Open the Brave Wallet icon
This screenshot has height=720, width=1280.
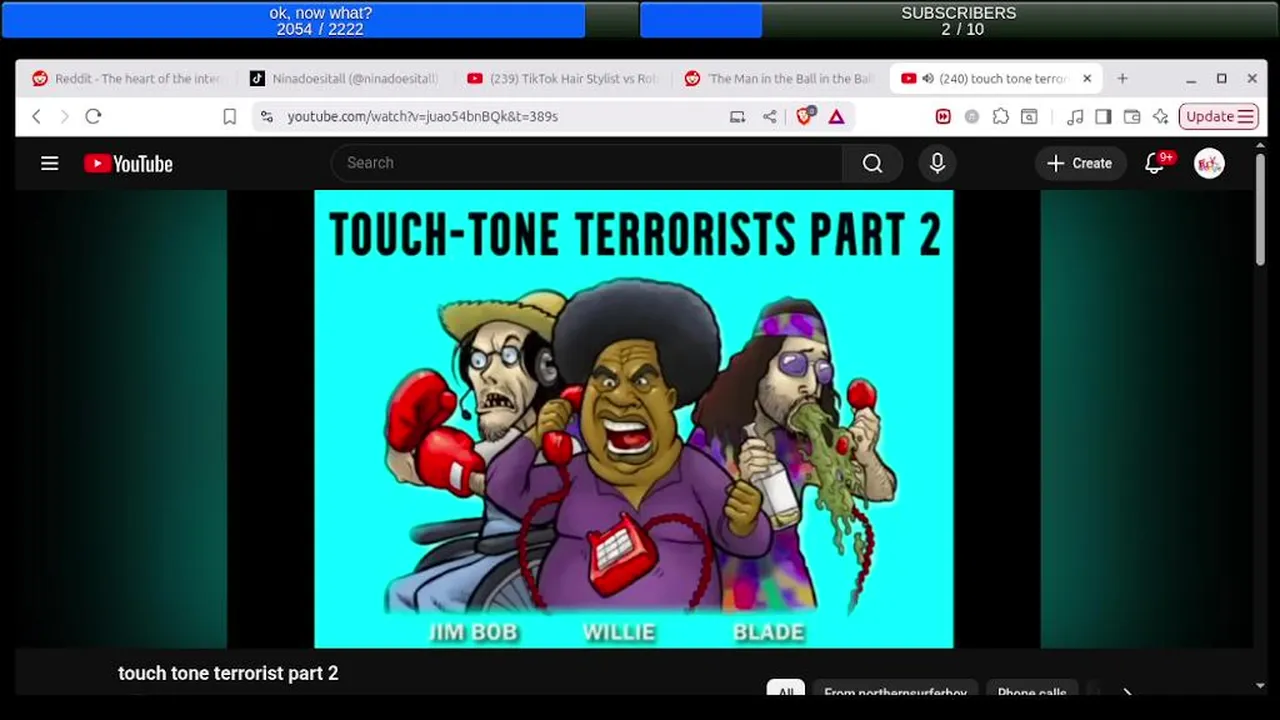[x=1132, y=117]
